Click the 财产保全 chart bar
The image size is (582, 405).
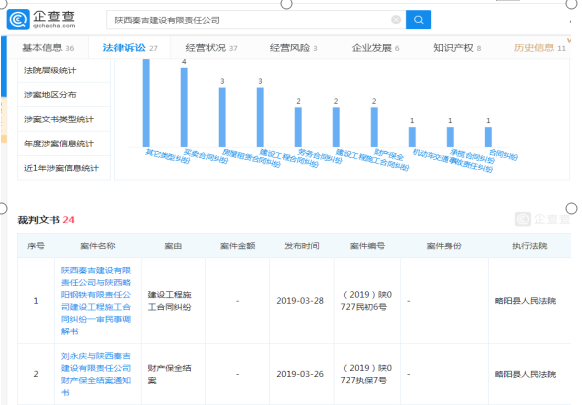point(374,127)
